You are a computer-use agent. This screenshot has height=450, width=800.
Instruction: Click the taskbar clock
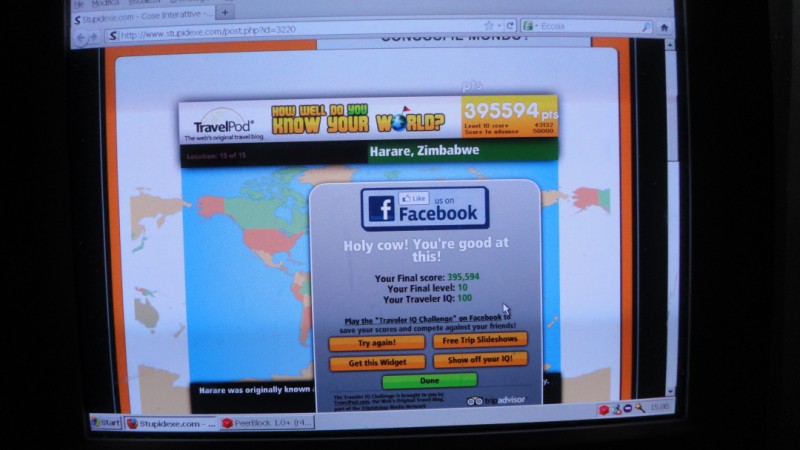659,407
